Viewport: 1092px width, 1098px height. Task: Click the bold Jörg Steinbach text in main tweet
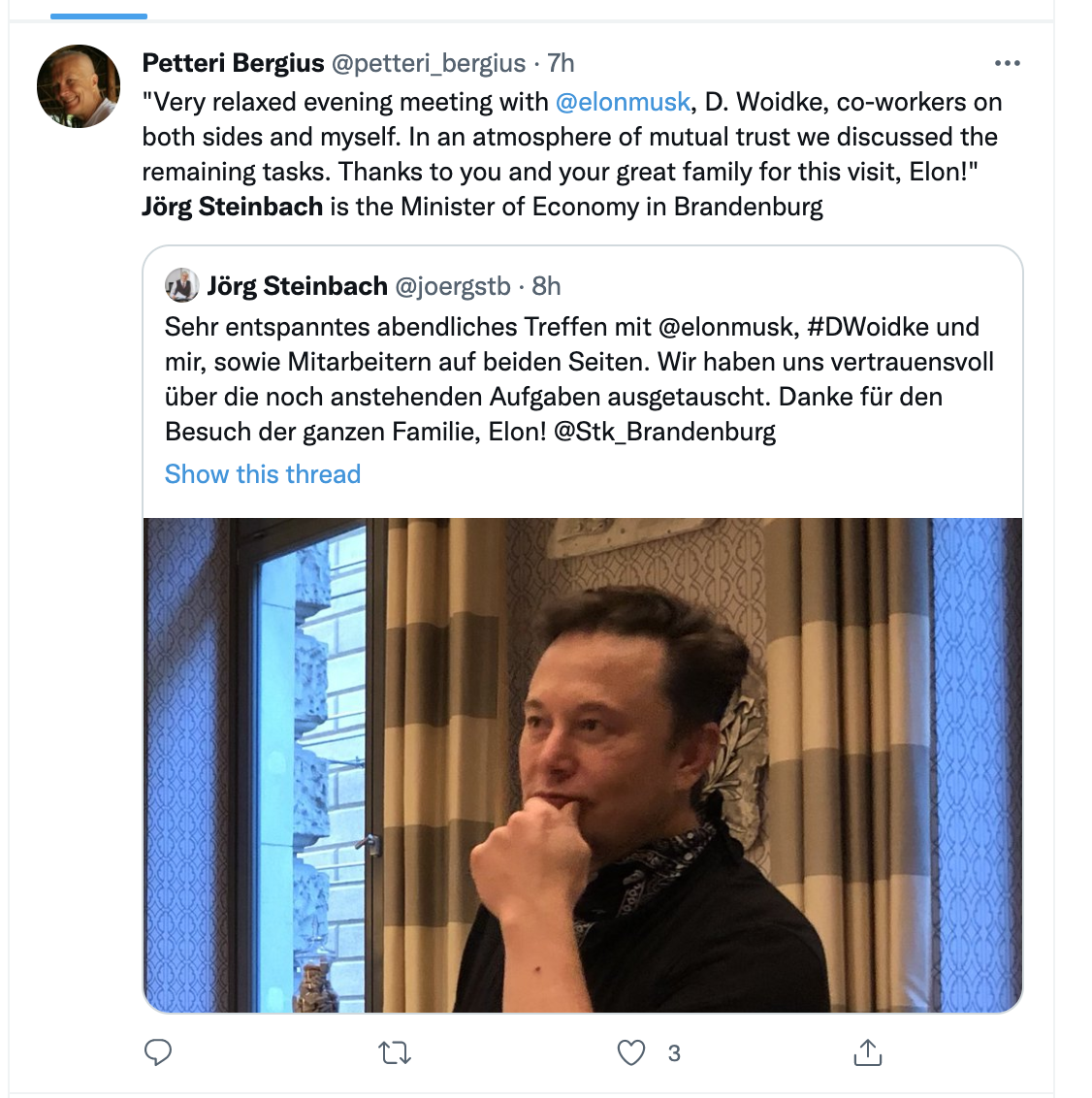[x=232, y=207]
